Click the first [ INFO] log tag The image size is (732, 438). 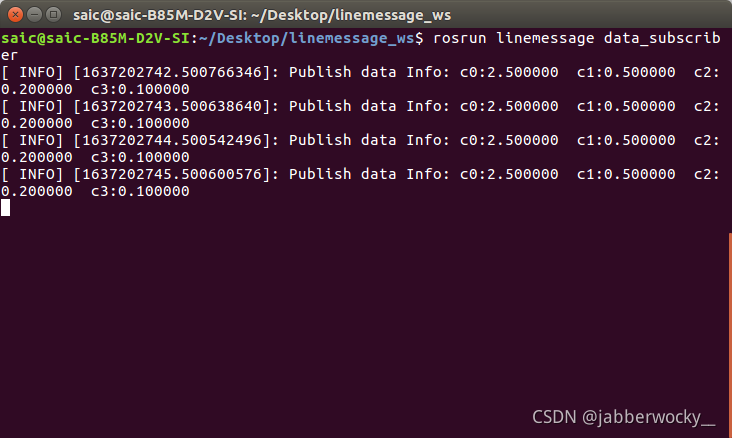tap(32, 72)
